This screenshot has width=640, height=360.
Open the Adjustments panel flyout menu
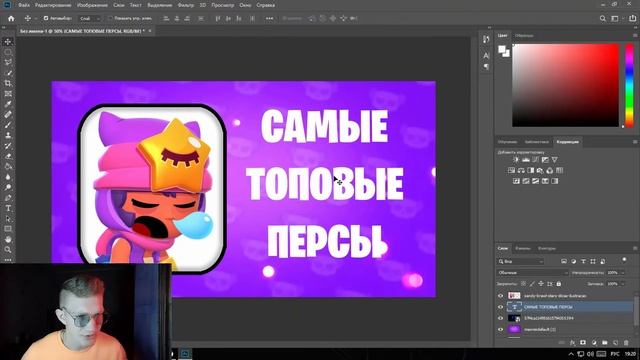[x=635, y=142]
